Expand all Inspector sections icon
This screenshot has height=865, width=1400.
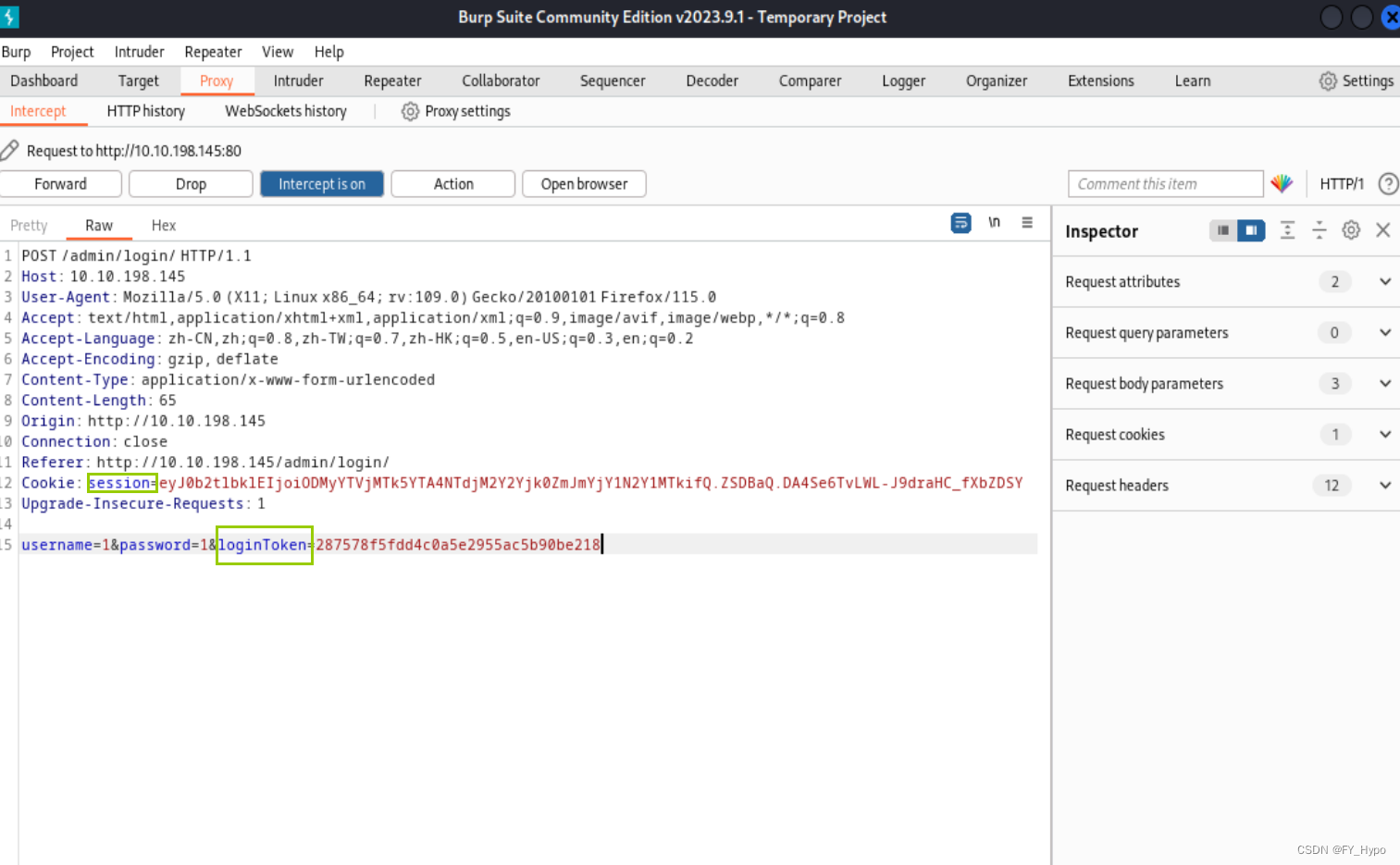point(1287,230)
